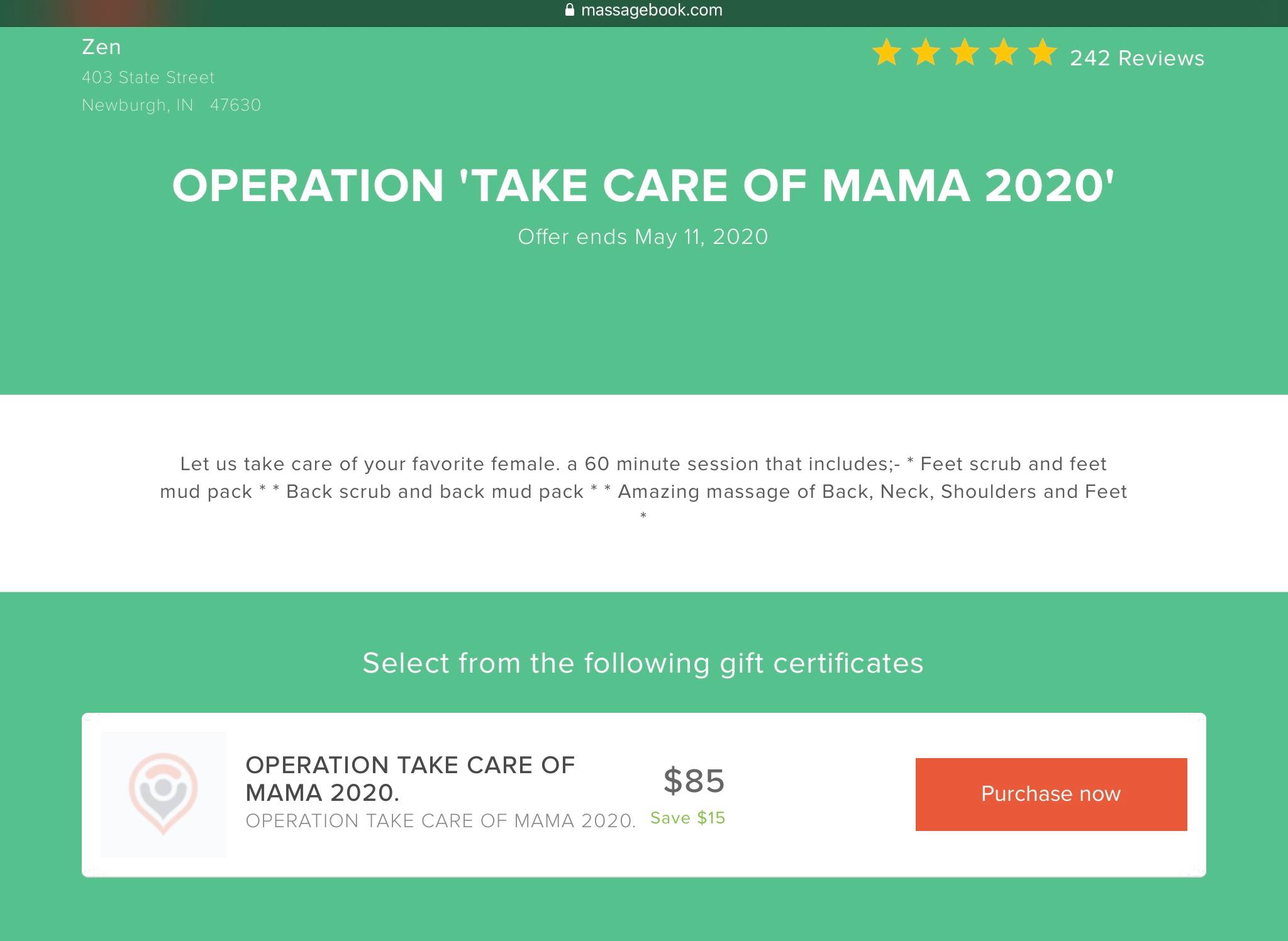
Task: Click the $85 price
Action: (x=694, y=781)
